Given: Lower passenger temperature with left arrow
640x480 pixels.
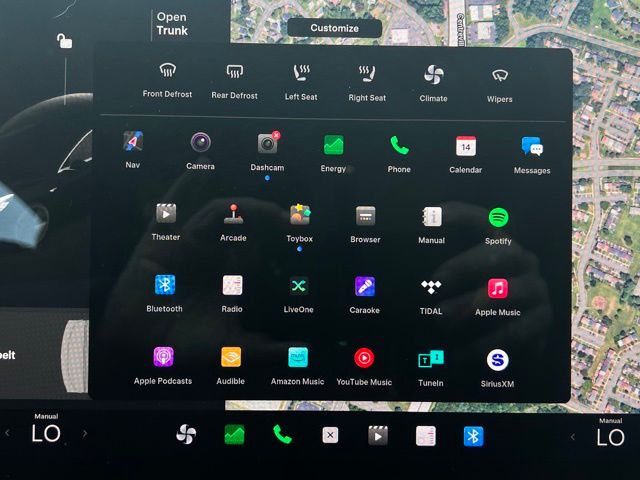Looking at the screenshot, I should (572, 436).
